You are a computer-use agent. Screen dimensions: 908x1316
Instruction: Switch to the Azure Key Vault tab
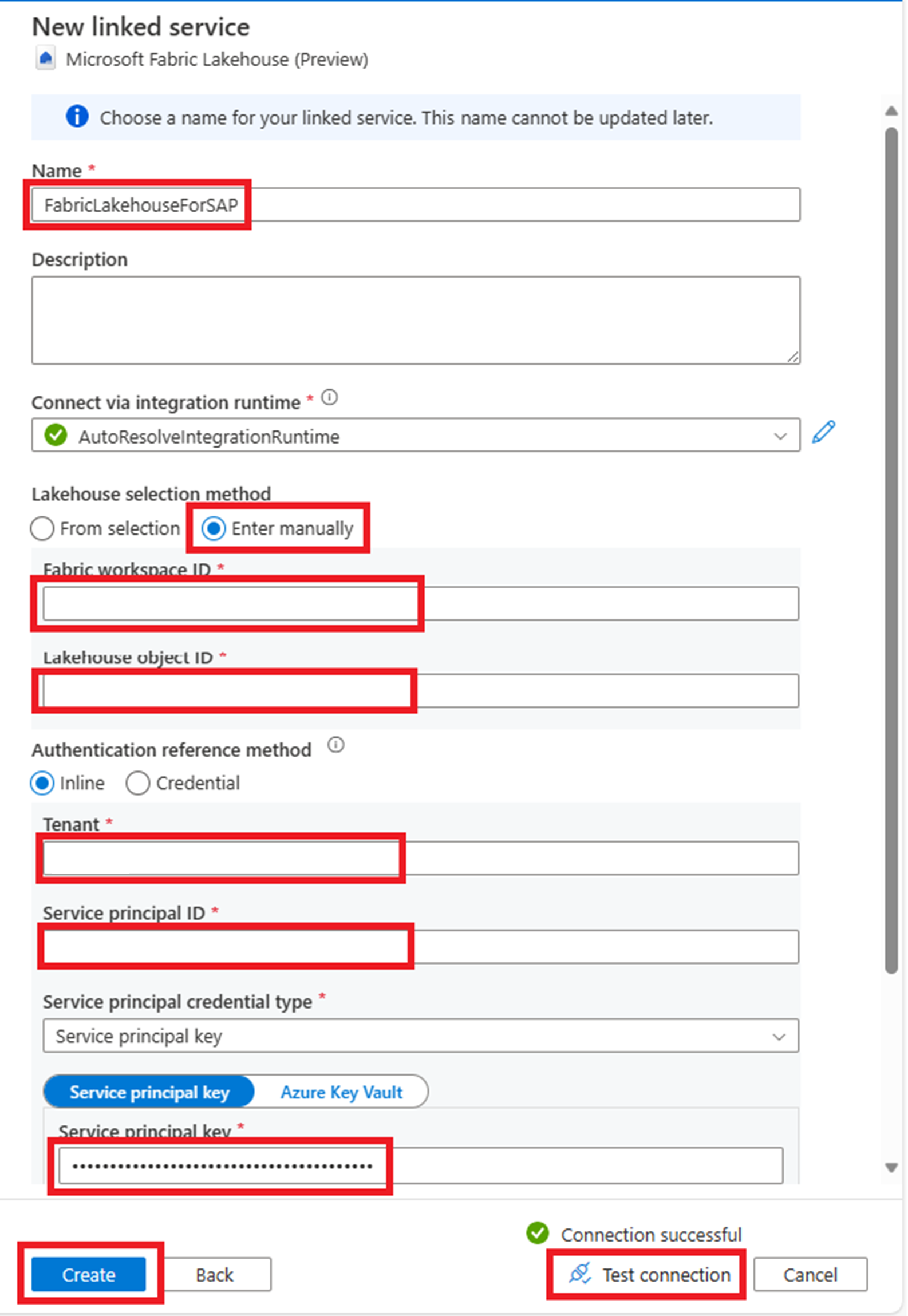(x=341, y=1092)
